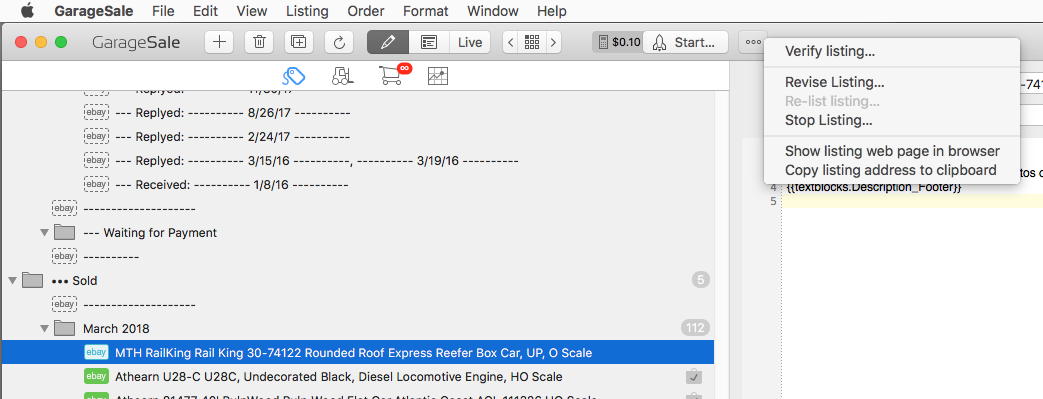The height and width of the screenshot is (399, 1043).
Task: Open the Reports chart tab icon
Action: point(438,76)
